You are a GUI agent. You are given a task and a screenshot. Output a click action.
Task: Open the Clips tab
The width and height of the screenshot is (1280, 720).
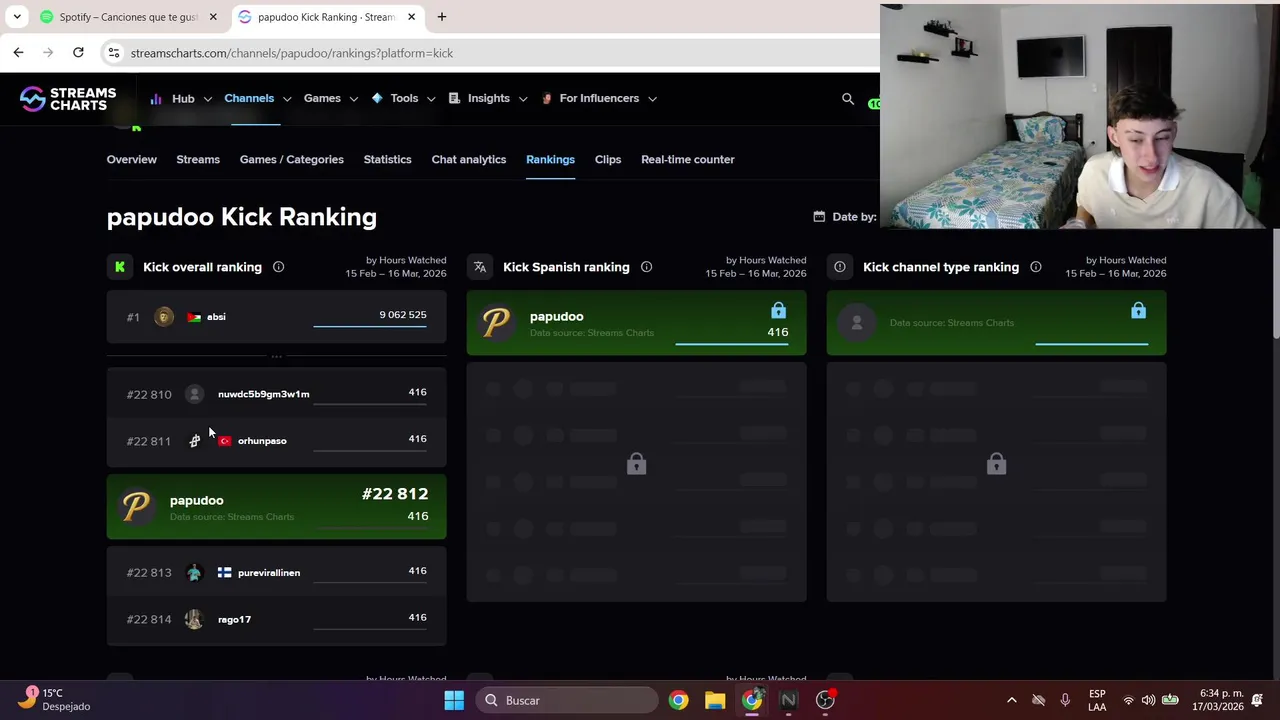(x=608, y=159)
